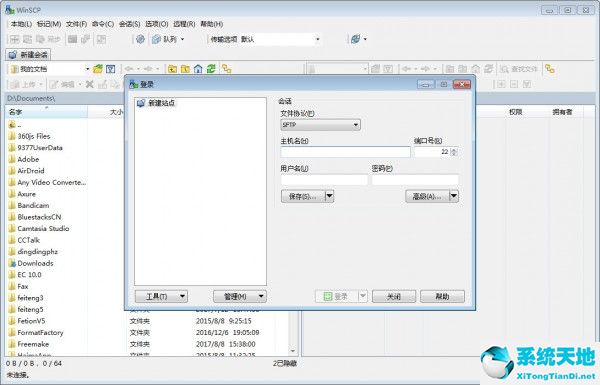The height and width of the screenshot is (385, 600).
Task: Focus the 用户名 user name field
Action: pyautogui.click(x=324, y=179)
